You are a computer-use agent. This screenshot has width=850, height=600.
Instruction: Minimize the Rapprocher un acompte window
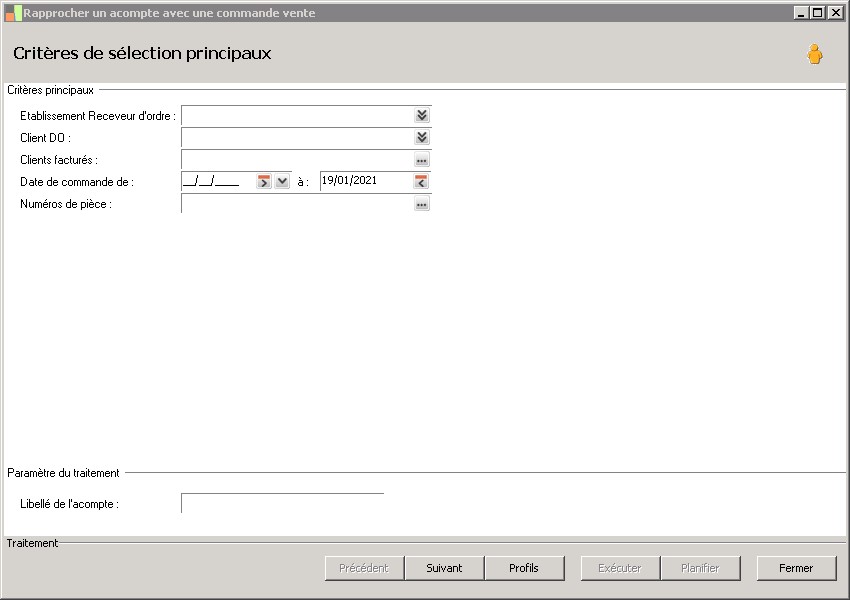click(801, 12)
